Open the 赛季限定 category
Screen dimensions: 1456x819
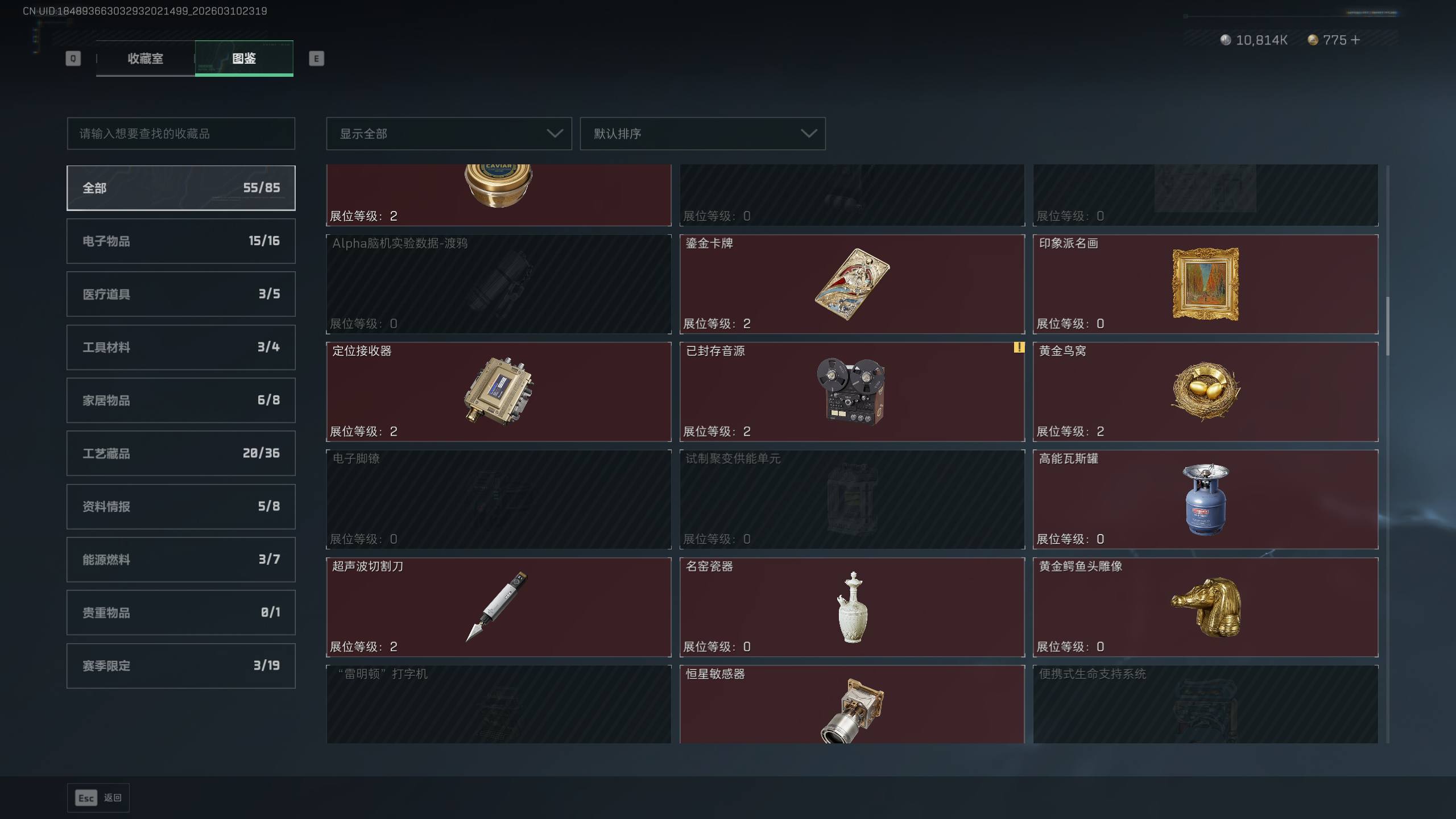(181, 666)
